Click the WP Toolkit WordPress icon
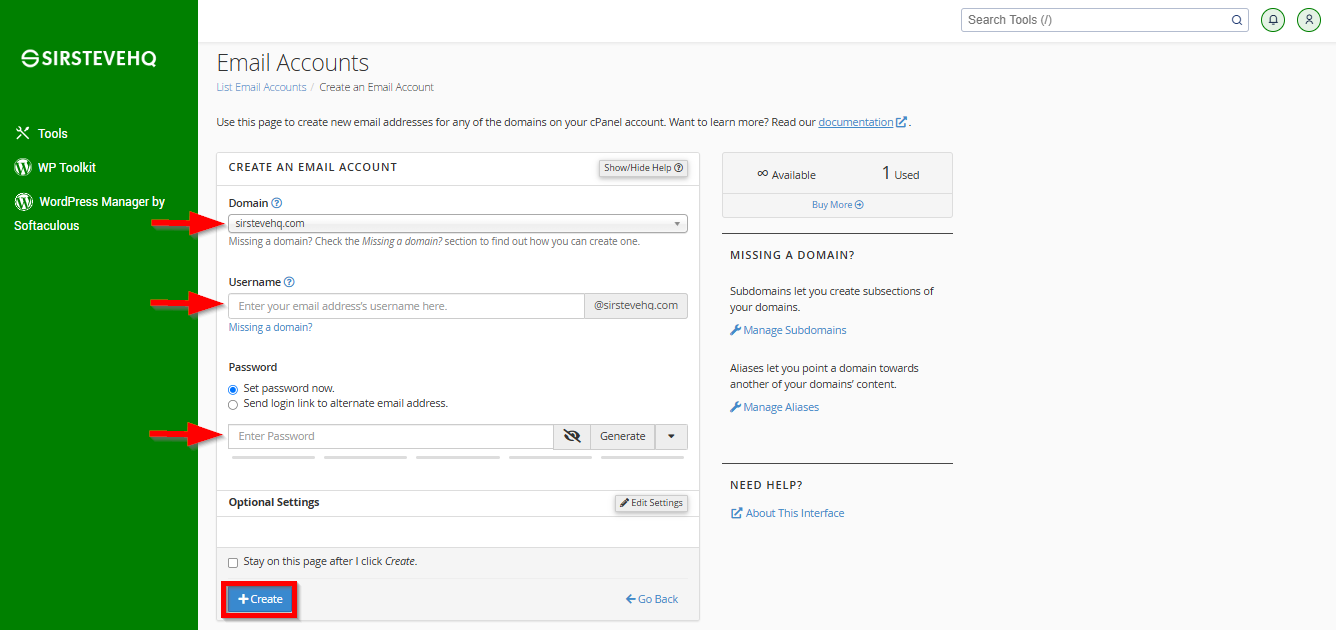Viewport: 1336px width, 630px height. pyautogui.click(x=23, y=167)
